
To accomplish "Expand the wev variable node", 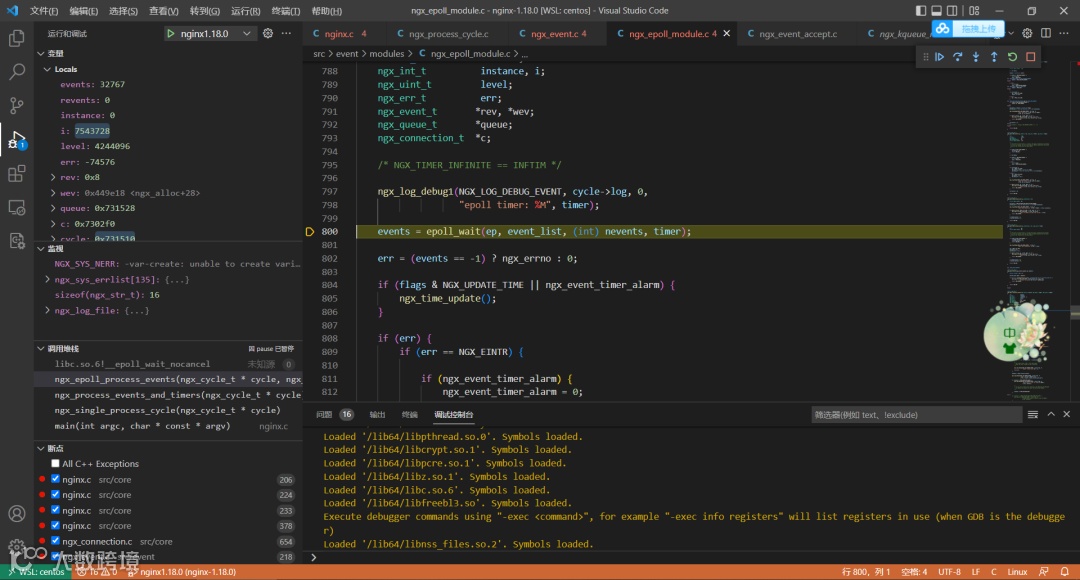I will pos(52,193).
